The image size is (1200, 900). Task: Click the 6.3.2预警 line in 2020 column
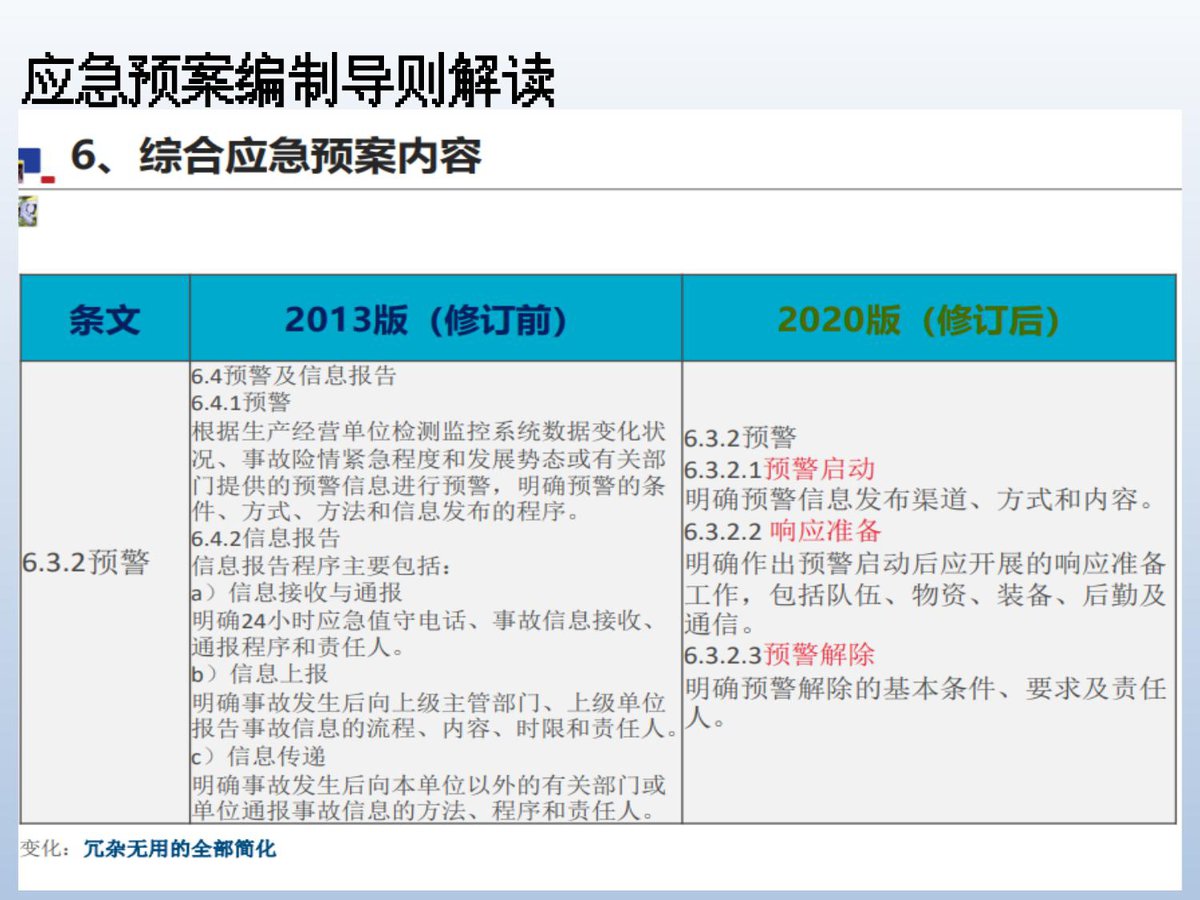coord(741,438)
